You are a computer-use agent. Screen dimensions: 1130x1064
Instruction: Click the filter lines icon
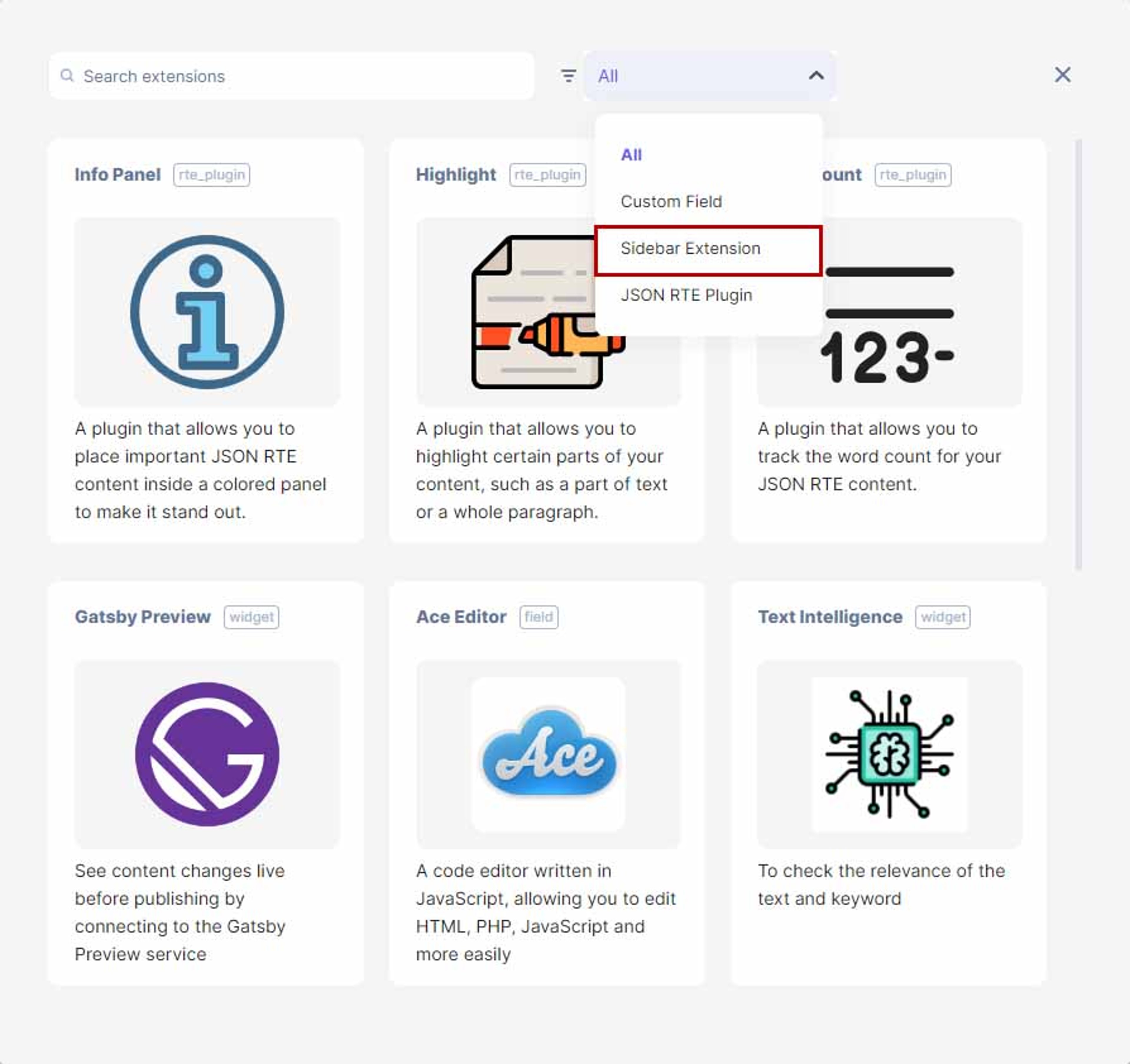tap(569, 76)
